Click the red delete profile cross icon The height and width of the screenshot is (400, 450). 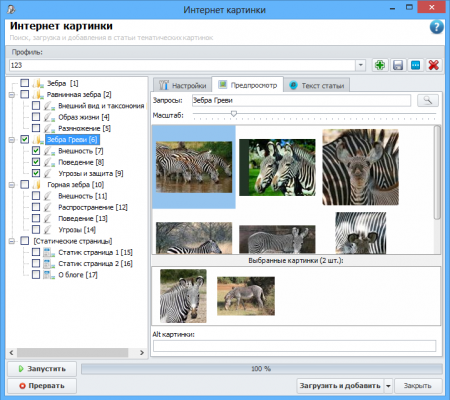click(433, 65)
